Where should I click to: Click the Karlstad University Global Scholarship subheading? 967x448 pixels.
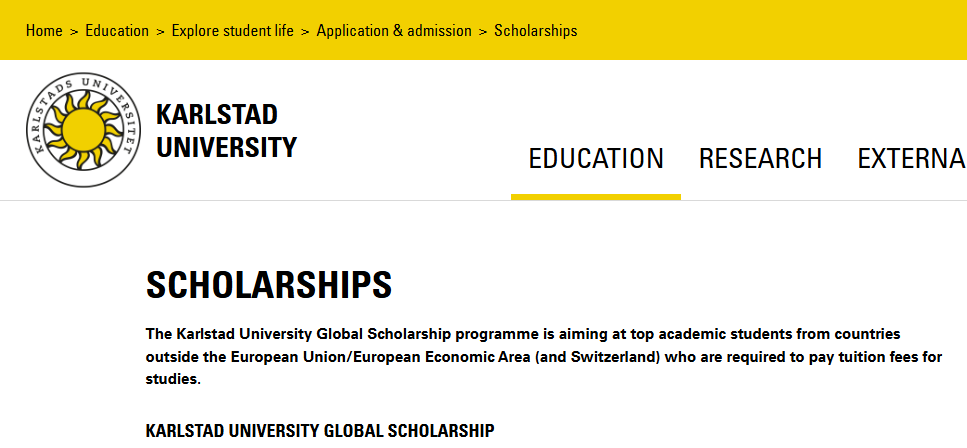[320, 431]
